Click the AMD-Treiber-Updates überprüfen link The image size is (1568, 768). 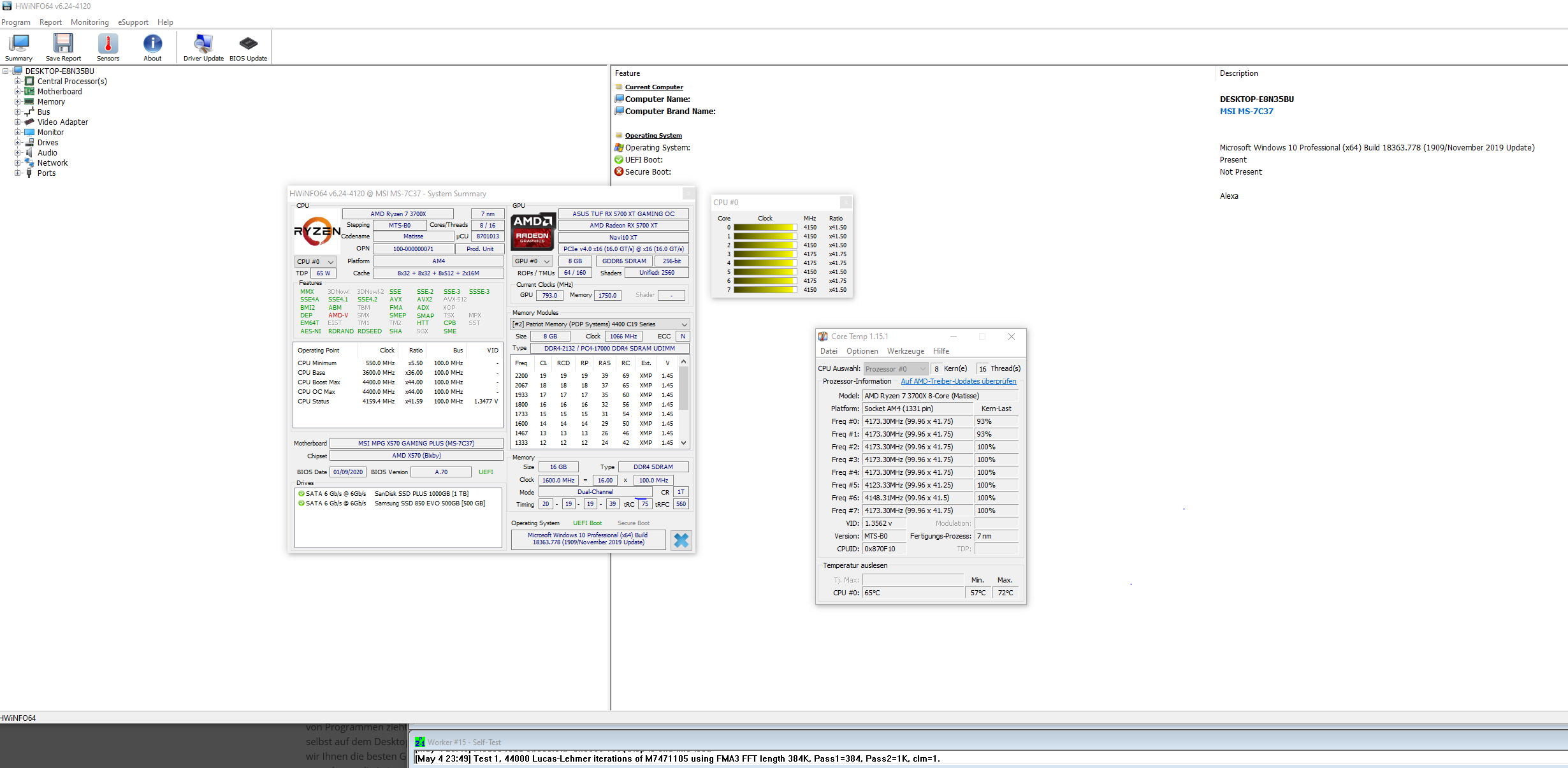click(x=958, y=381)
